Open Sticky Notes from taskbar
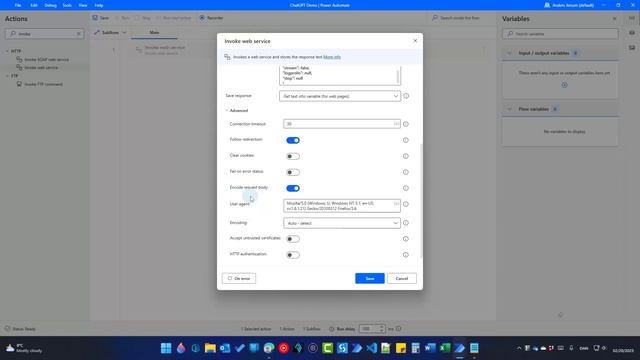The width and height of the screenshot is (640, 360). [x=401, y=348]
